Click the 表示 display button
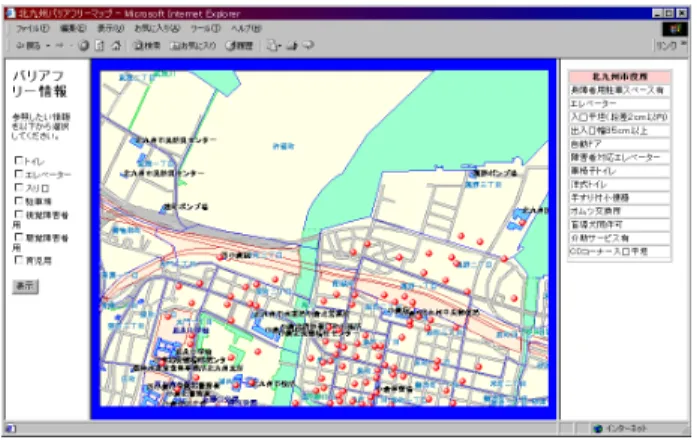The image size is (697, 440). pos(25,286)
